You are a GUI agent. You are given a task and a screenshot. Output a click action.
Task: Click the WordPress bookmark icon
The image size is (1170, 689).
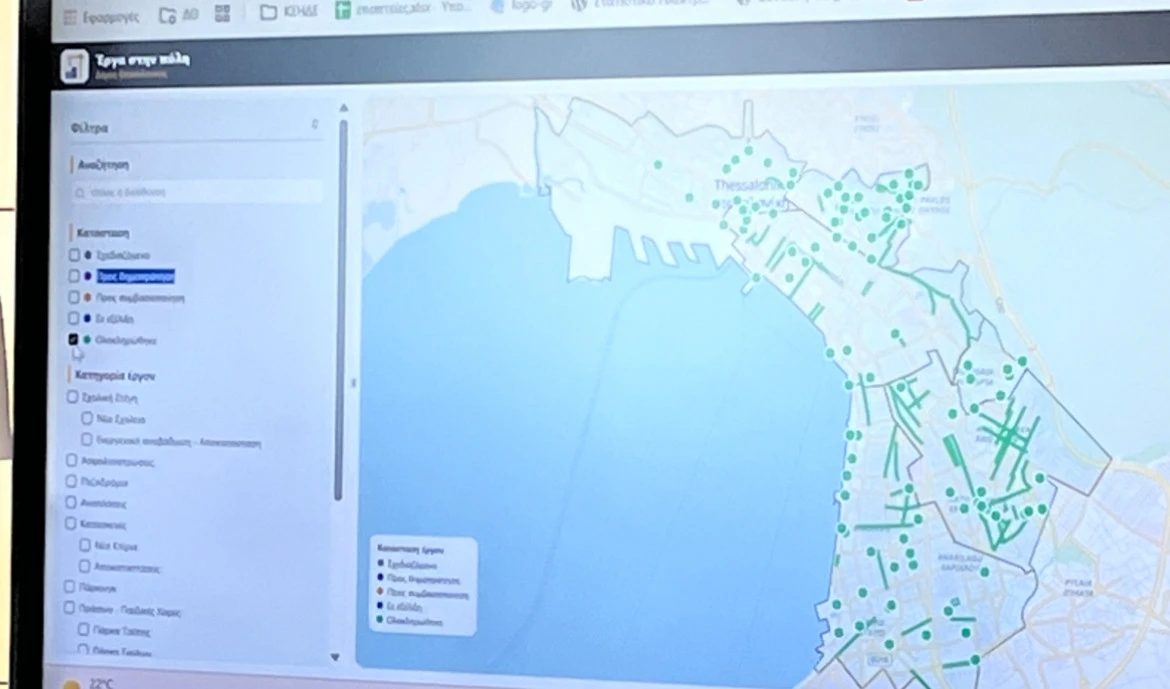[x=579, y=4]
